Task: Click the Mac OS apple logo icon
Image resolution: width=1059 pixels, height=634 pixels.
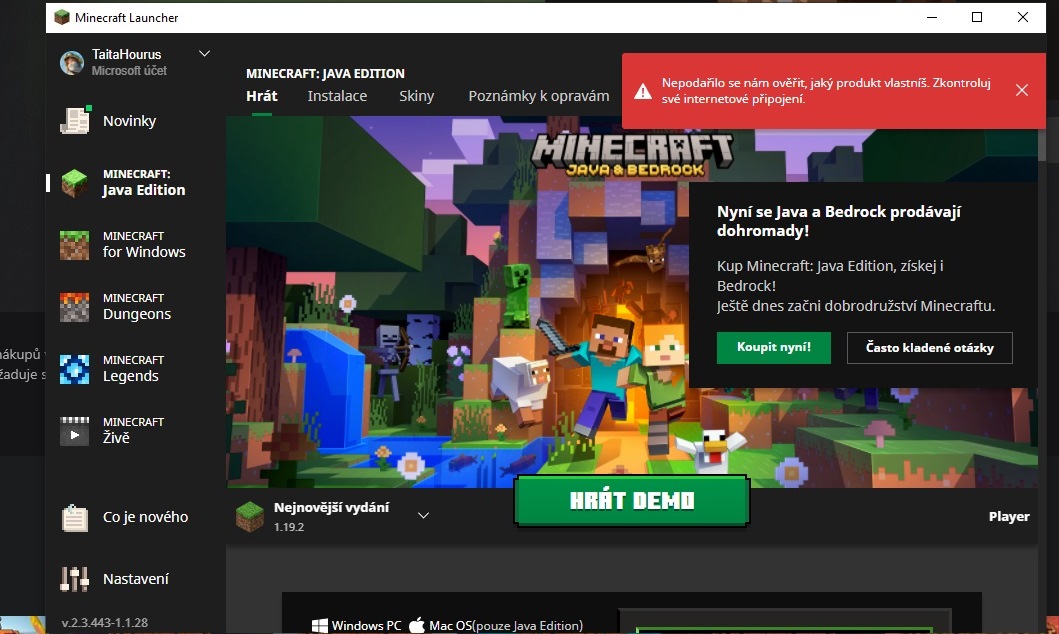Action: tap(417, 625)
